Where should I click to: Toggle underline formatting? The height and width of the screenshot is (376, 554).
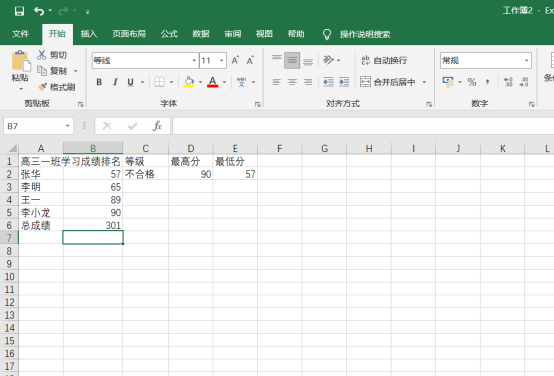tap(130, 82)
